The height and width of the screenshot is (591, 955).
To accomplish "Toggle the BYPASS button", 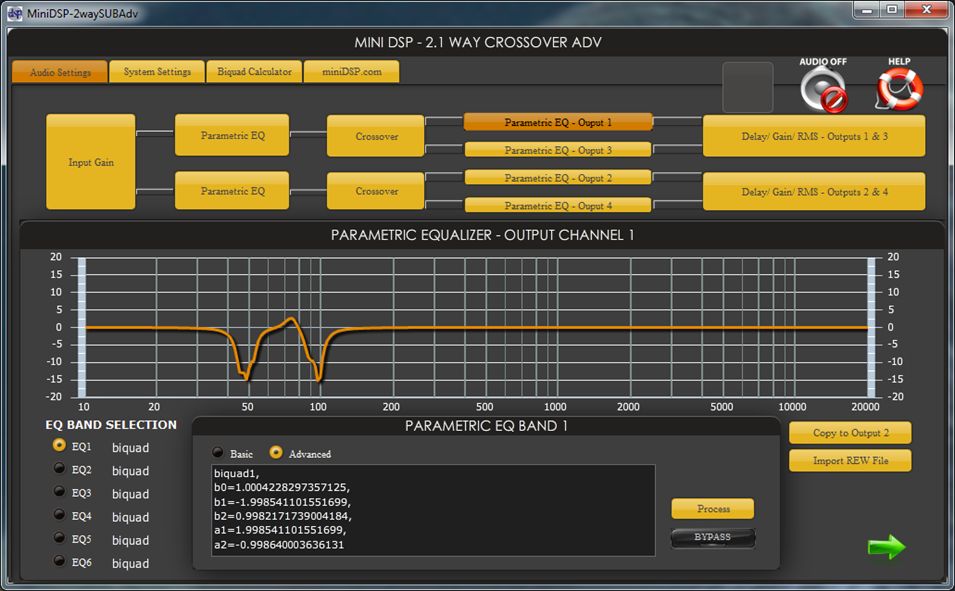I will (x=713, y=537).
